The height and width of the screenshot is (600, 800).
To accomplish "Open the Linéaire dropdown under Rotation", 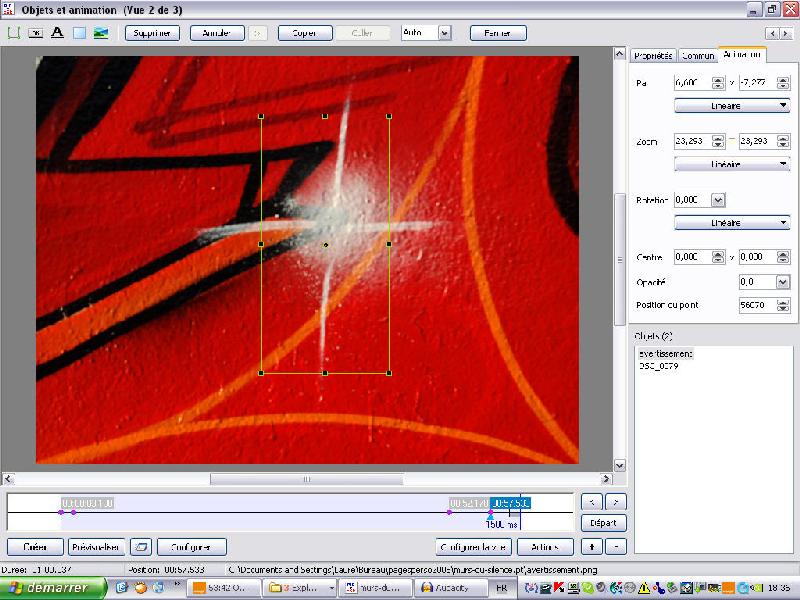I will (x=732, y=223).
